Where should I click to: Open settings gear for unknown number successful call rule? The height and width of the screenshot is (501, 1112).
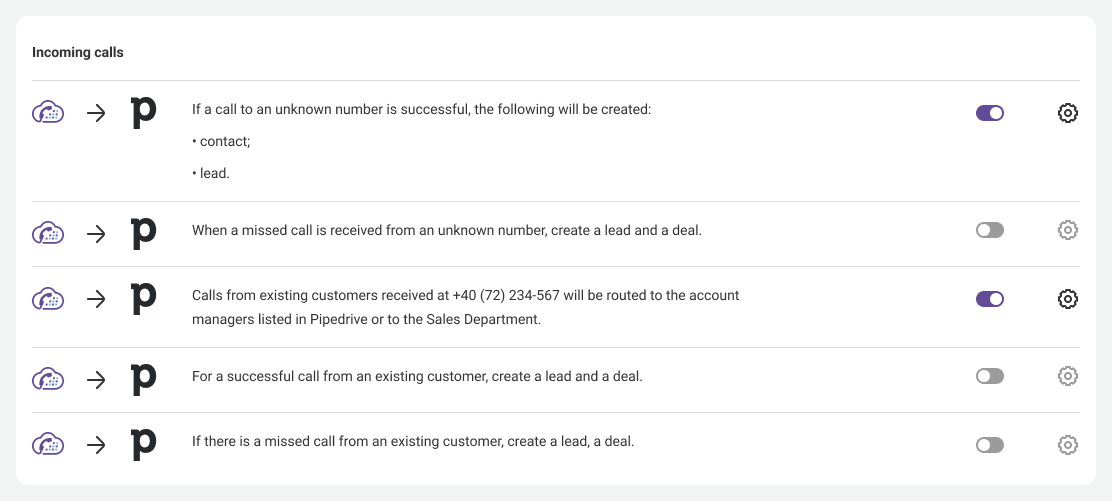(1067, 113)
